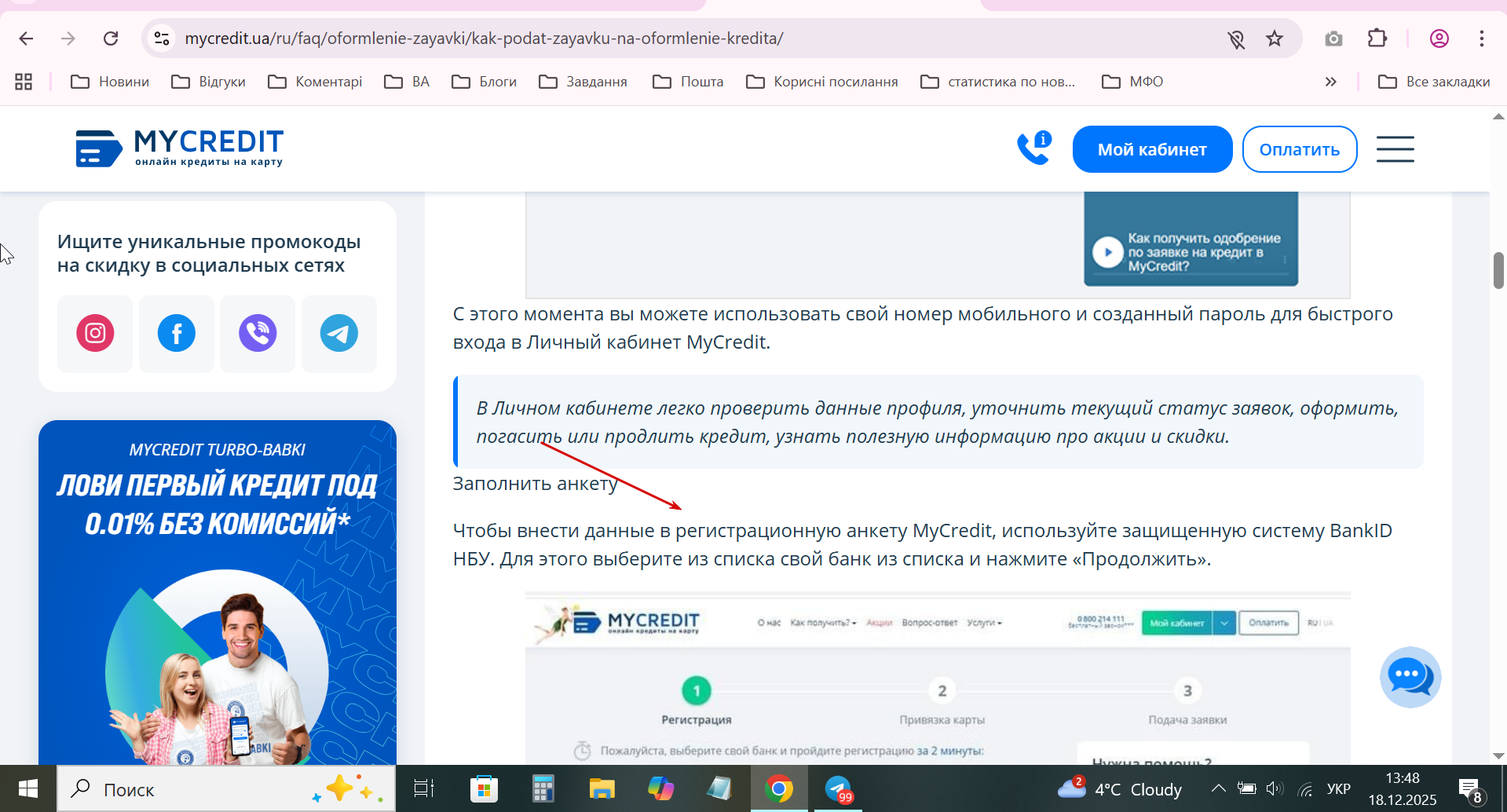Click the phone contact info icon
1507x812 pixels.
1034,148
